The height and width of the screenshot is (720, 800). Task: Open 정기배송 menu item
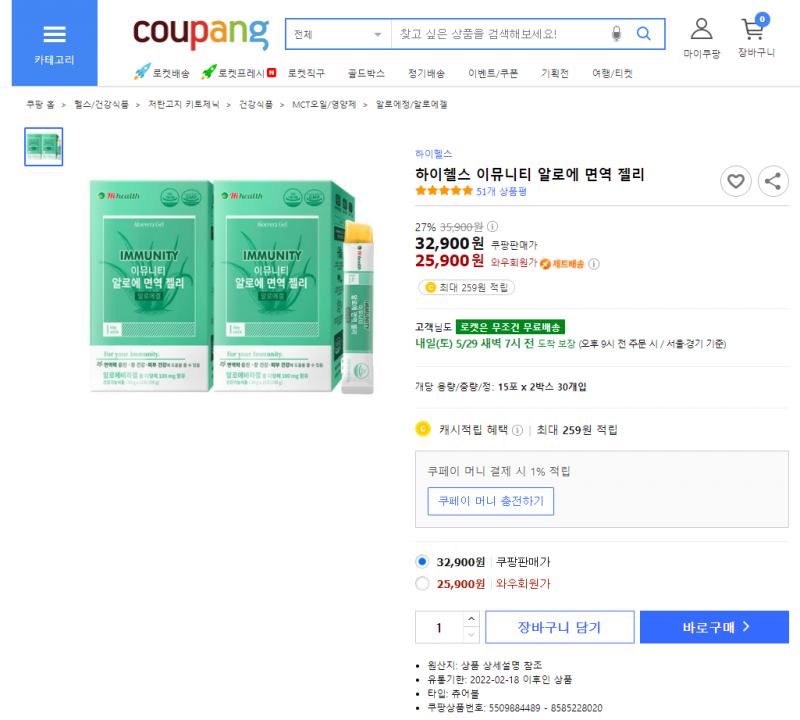click(427, 73)
